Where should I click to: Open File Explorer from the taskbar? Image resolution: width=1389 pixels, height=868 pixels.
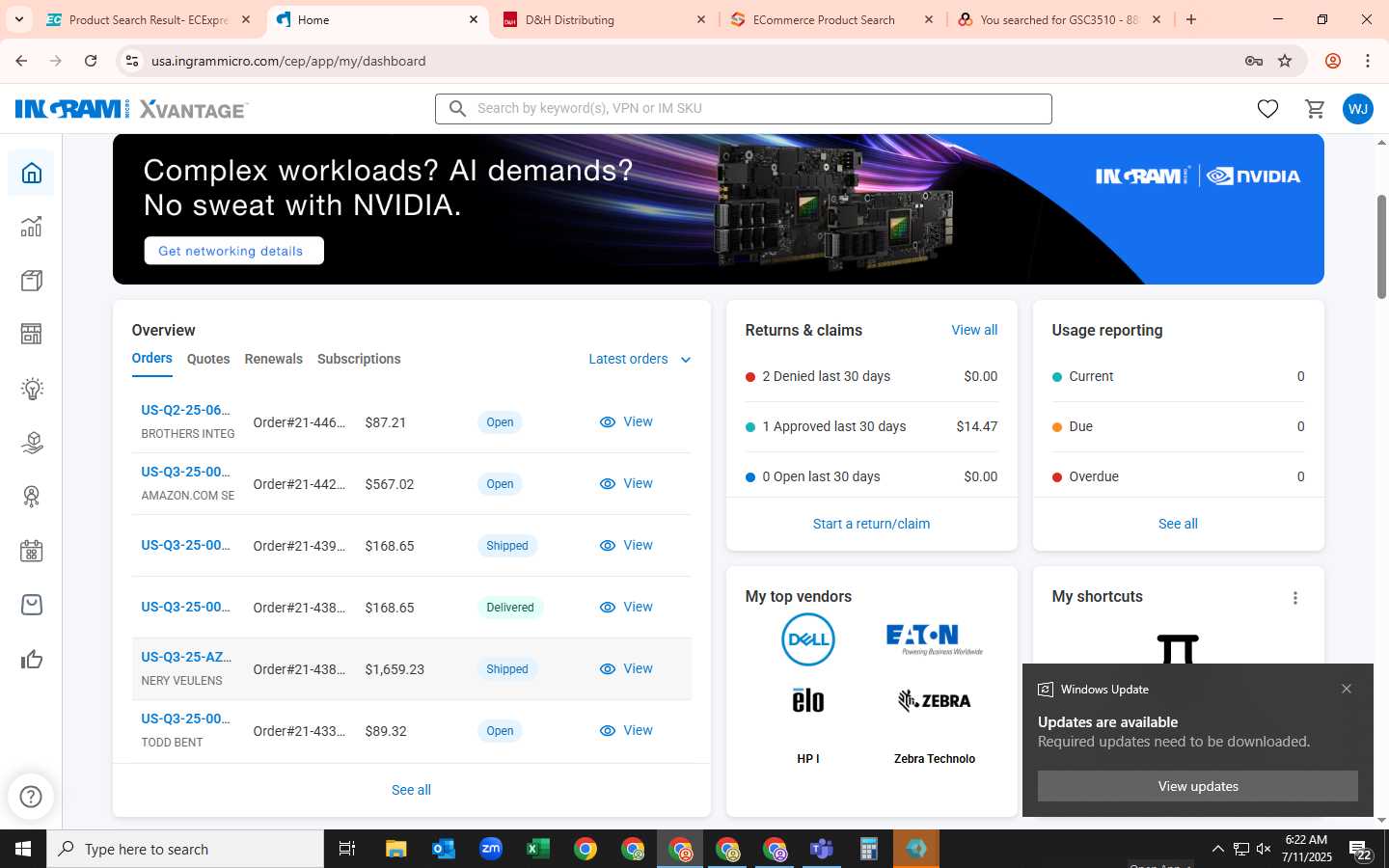coord(396,849)
